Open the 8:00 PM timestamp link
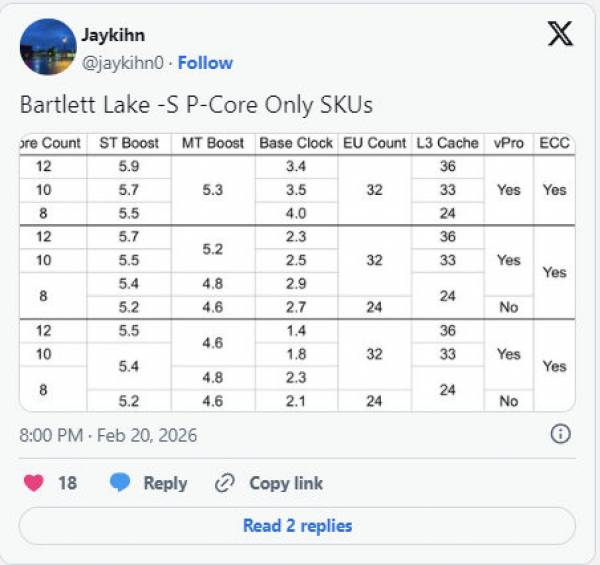The width and height of the screenshot is (600, 565). [x=108, y=435]
